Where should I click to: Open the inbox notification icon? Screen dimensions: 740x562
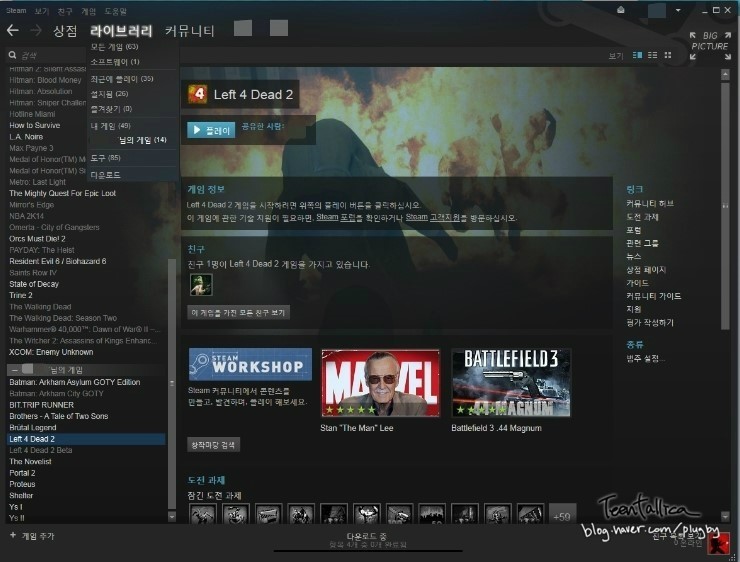(621, 10)
